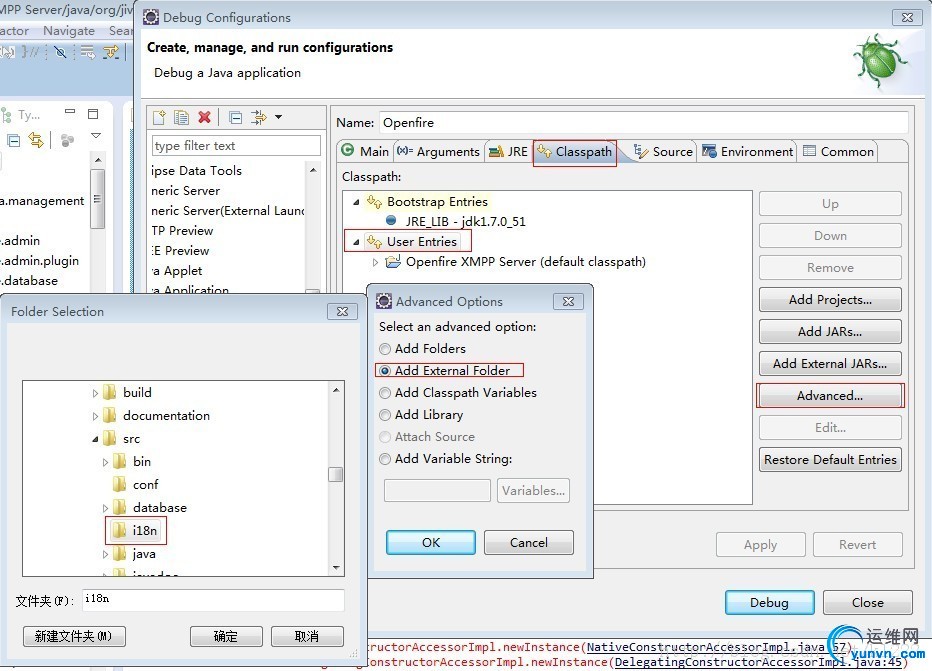Image resolution: width=932 pixels, height=671 pixels.
Task: Click the Openfire XMPP Server project icon
Action: (393, 262)
